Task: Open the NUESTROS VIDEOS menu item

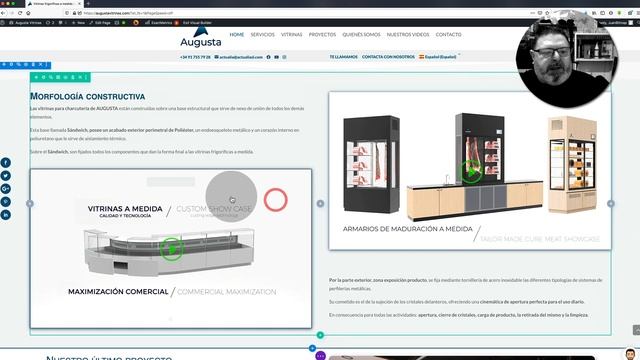Action: point(408,35)
